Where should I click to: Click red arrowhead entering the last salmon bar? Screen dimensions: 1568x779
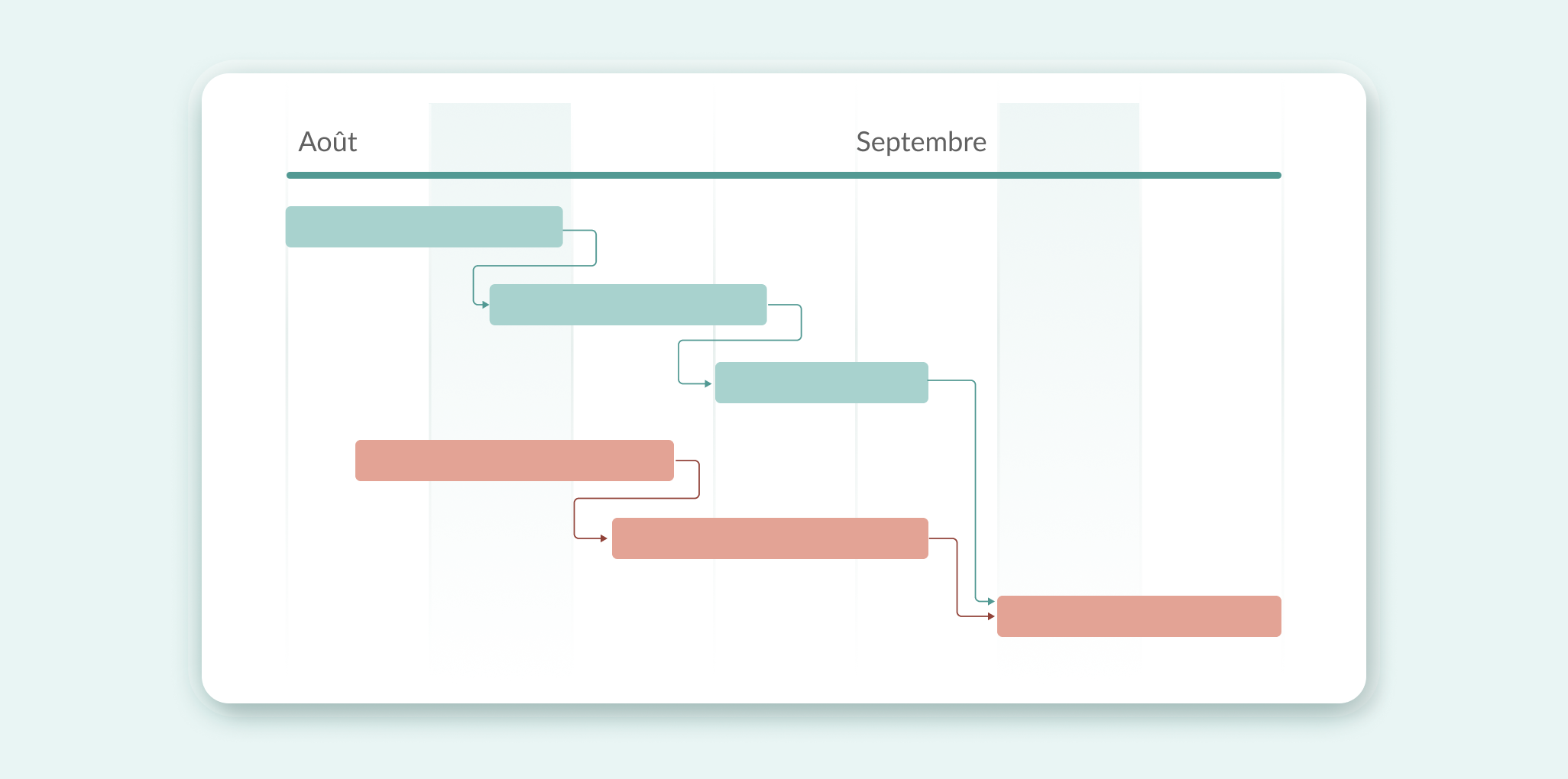(991, 616)
